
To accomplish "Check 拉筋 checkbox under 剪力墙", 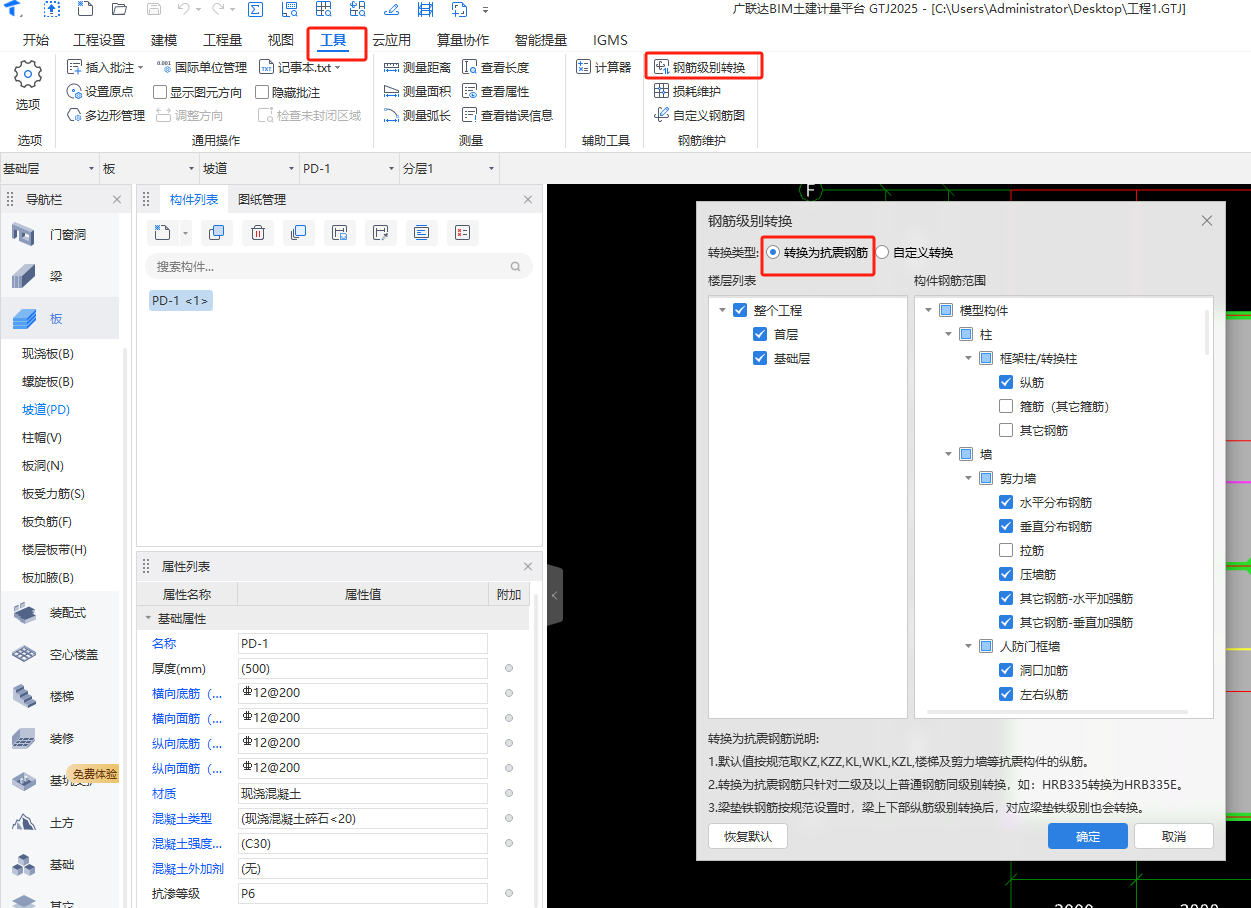I will (x=1006, y=550).
